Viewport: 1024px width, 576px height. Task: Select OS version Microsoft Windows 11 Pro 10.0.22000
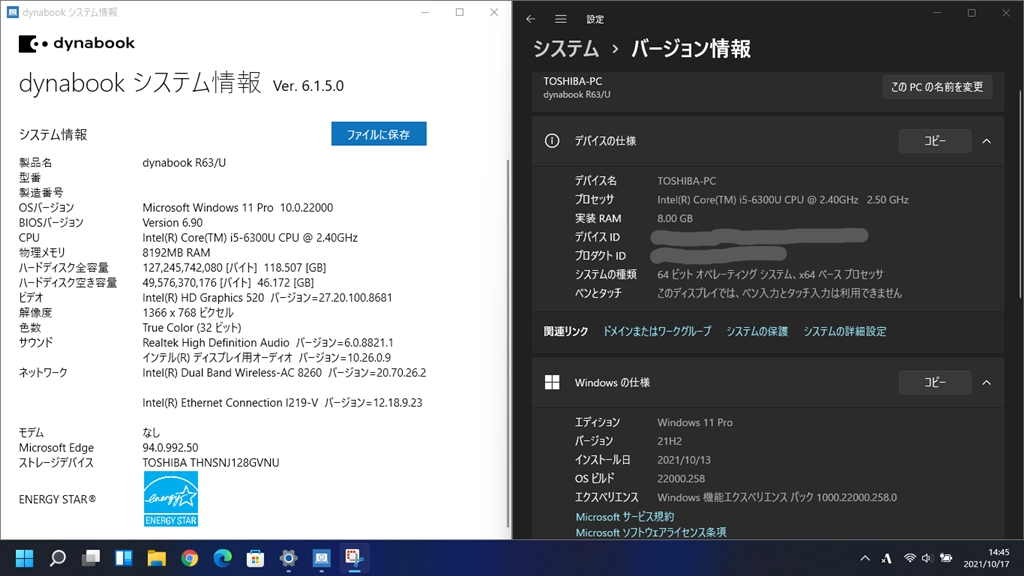tap(238, 208)
